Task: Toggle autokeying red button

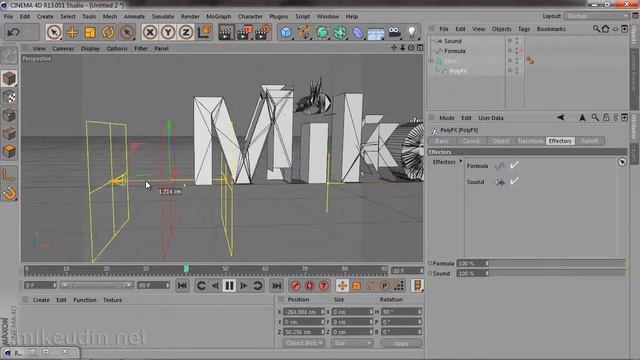Action: pyautogui.click(x=310, y=286)
